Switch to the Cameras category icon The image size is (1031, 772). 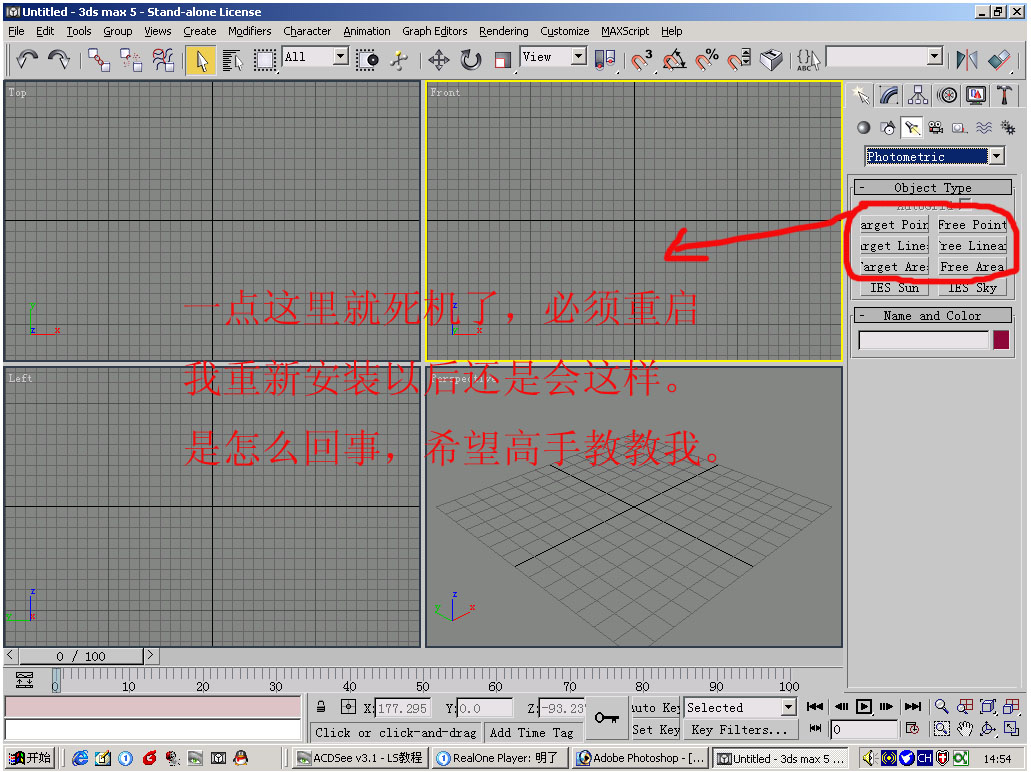click(935, 127)
